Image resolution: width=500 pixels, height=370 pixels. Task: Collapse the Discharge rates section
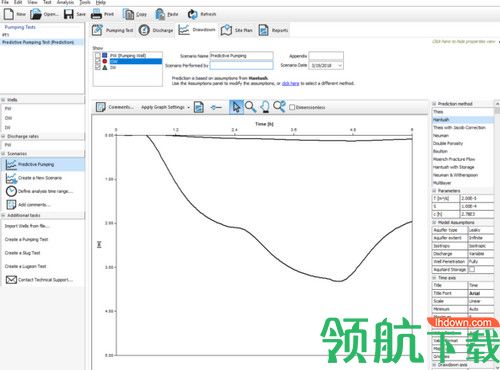[3, 136]
